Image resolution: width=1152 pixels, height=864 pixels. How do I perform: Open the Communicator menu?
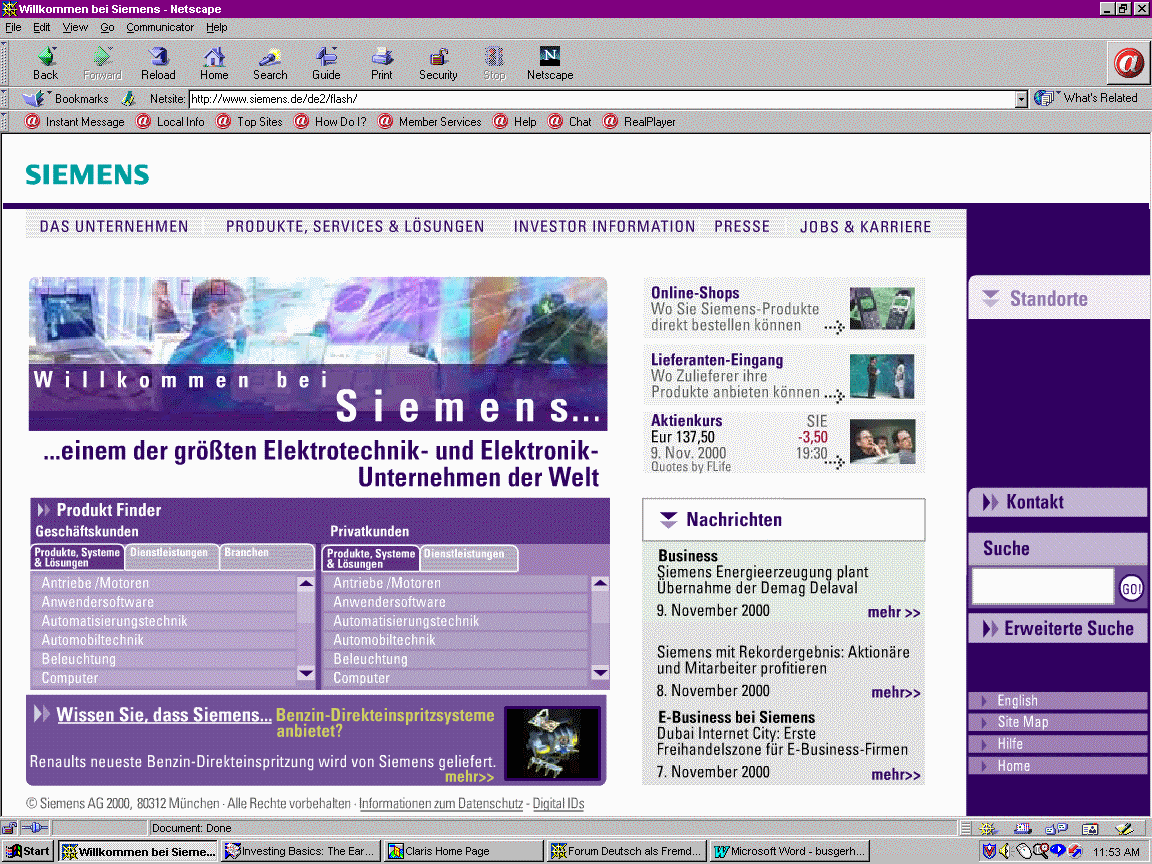(x=160, y=27)
